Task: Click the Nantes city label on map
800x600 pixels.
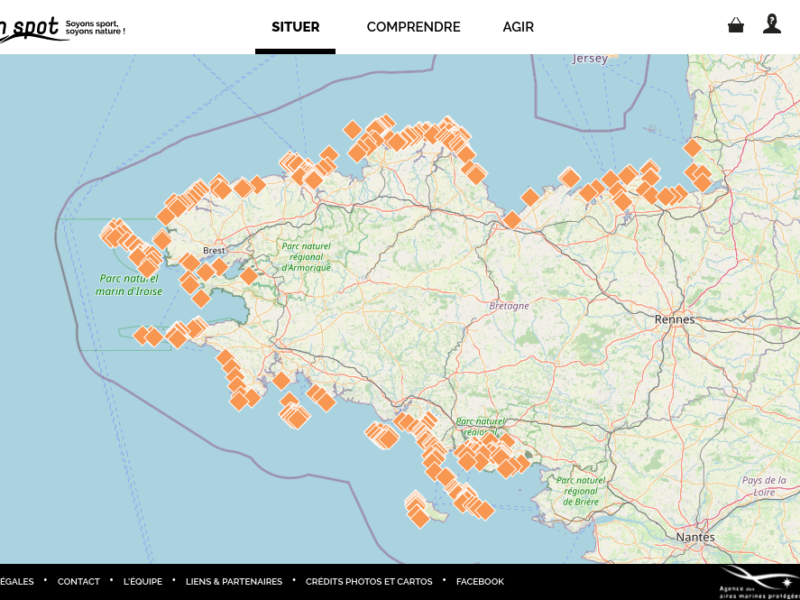Action: tap(695, 537)
